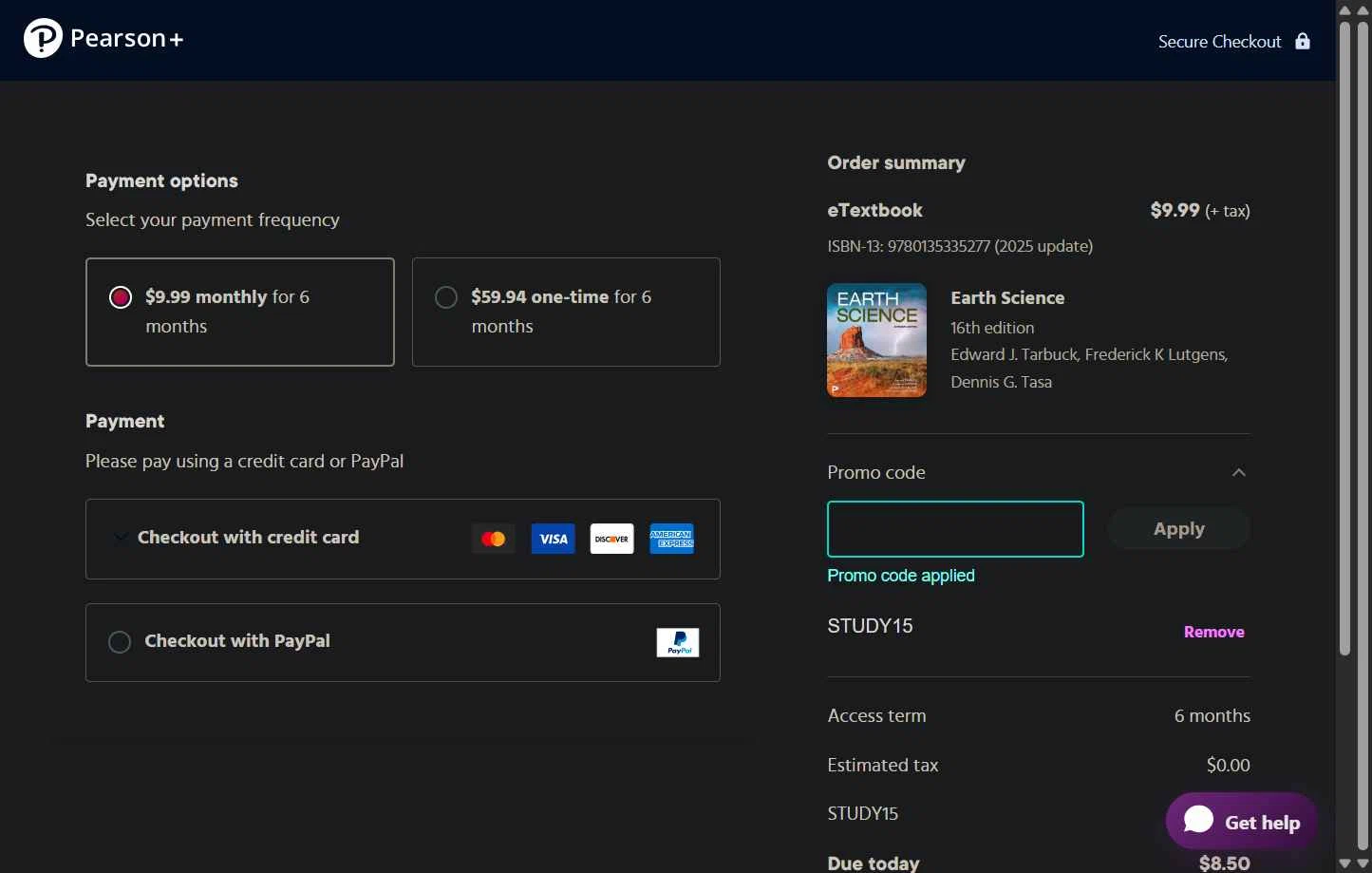Choose the $59.94 one-time payment option
Image resolution: width=1372 pixels, height=873 pixels.
[446, 297]
